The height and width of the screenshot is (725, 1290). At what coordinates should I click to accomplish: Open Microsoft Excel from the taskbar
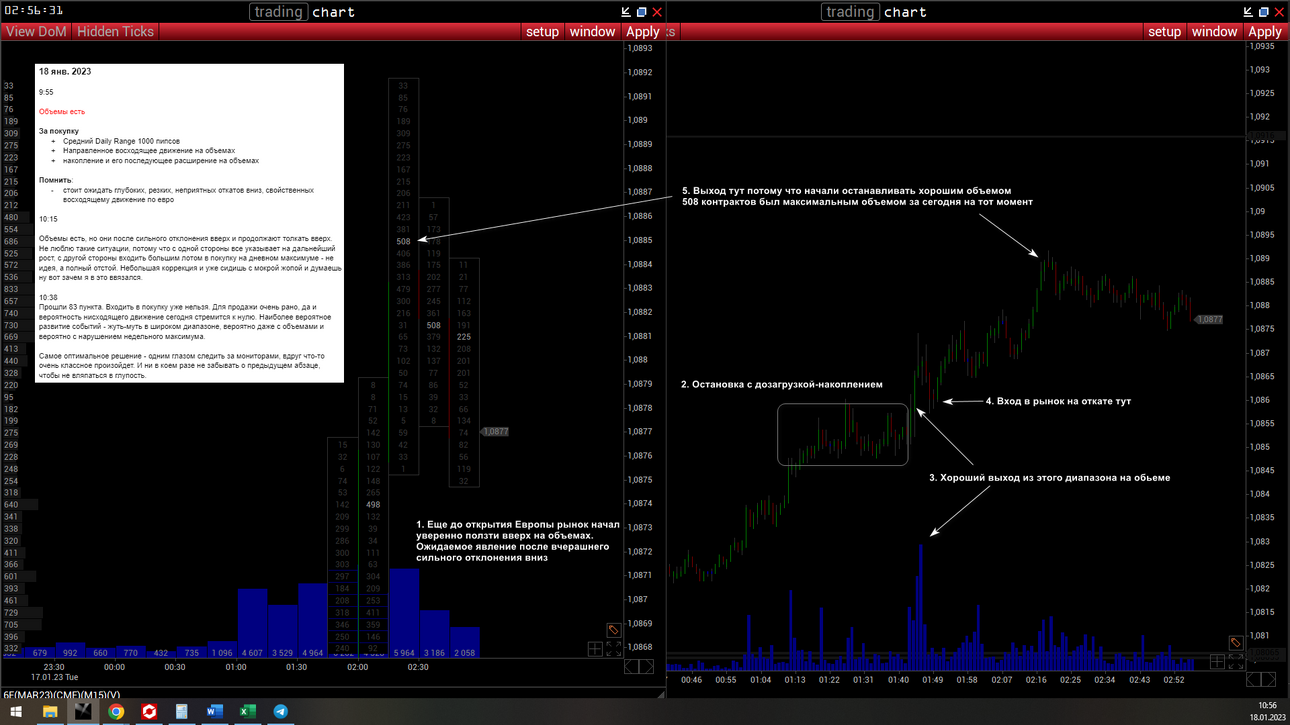247,712
